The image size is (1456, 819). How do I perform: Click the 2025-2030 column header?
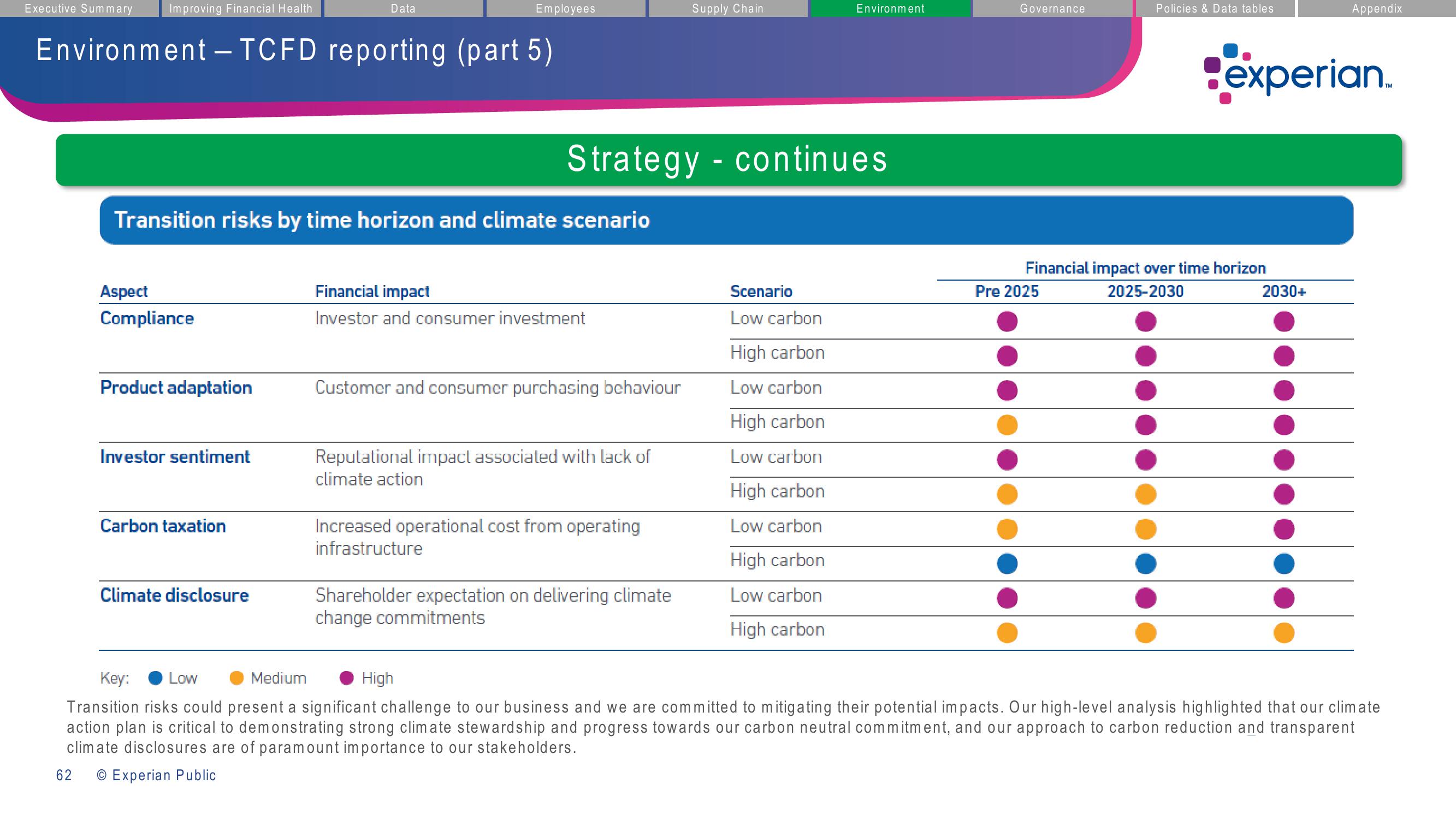[x=1145, y=292]
